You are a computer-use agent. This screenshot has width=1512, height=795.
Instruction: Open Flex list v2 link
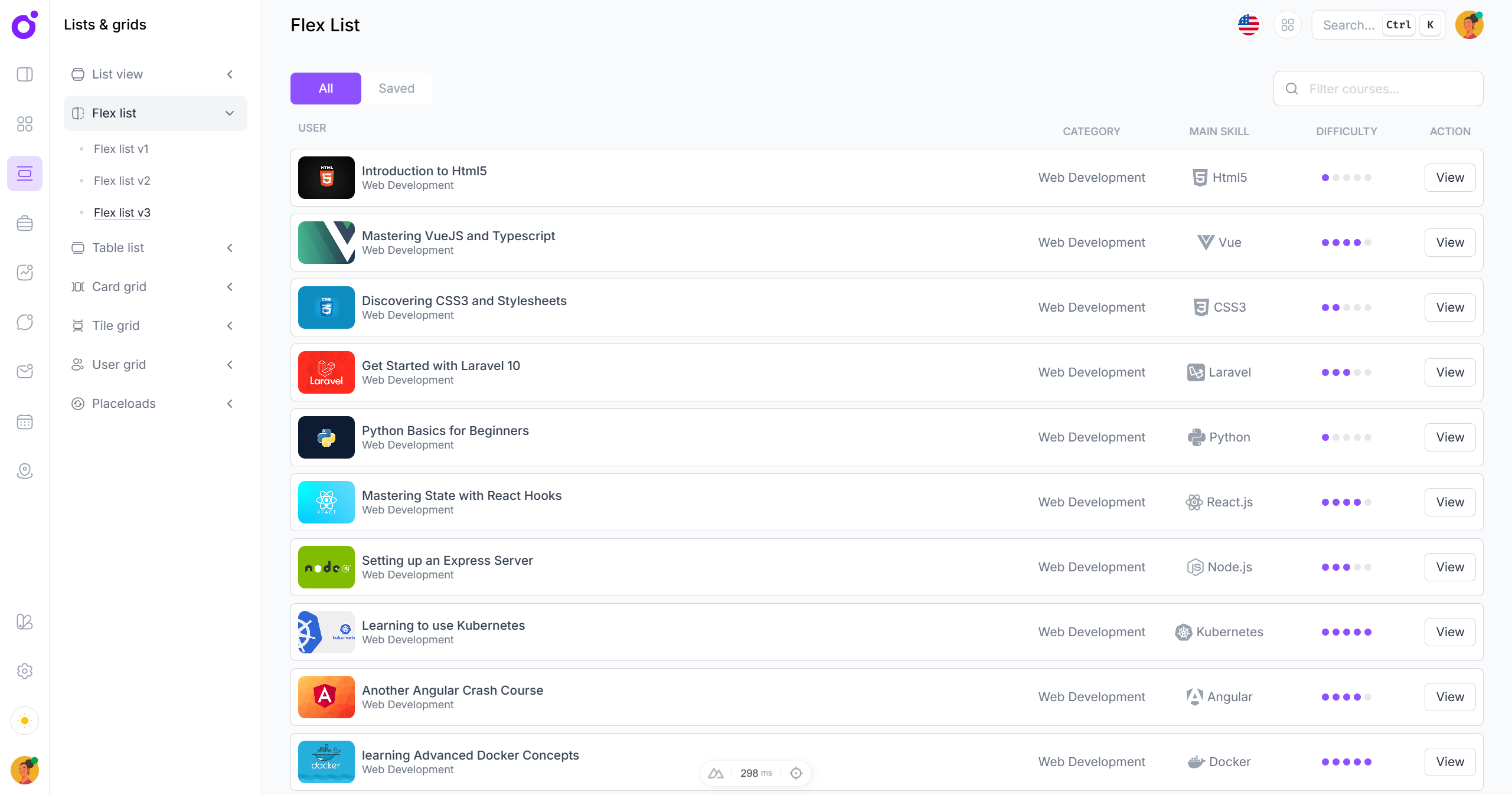tap(122, 181)
